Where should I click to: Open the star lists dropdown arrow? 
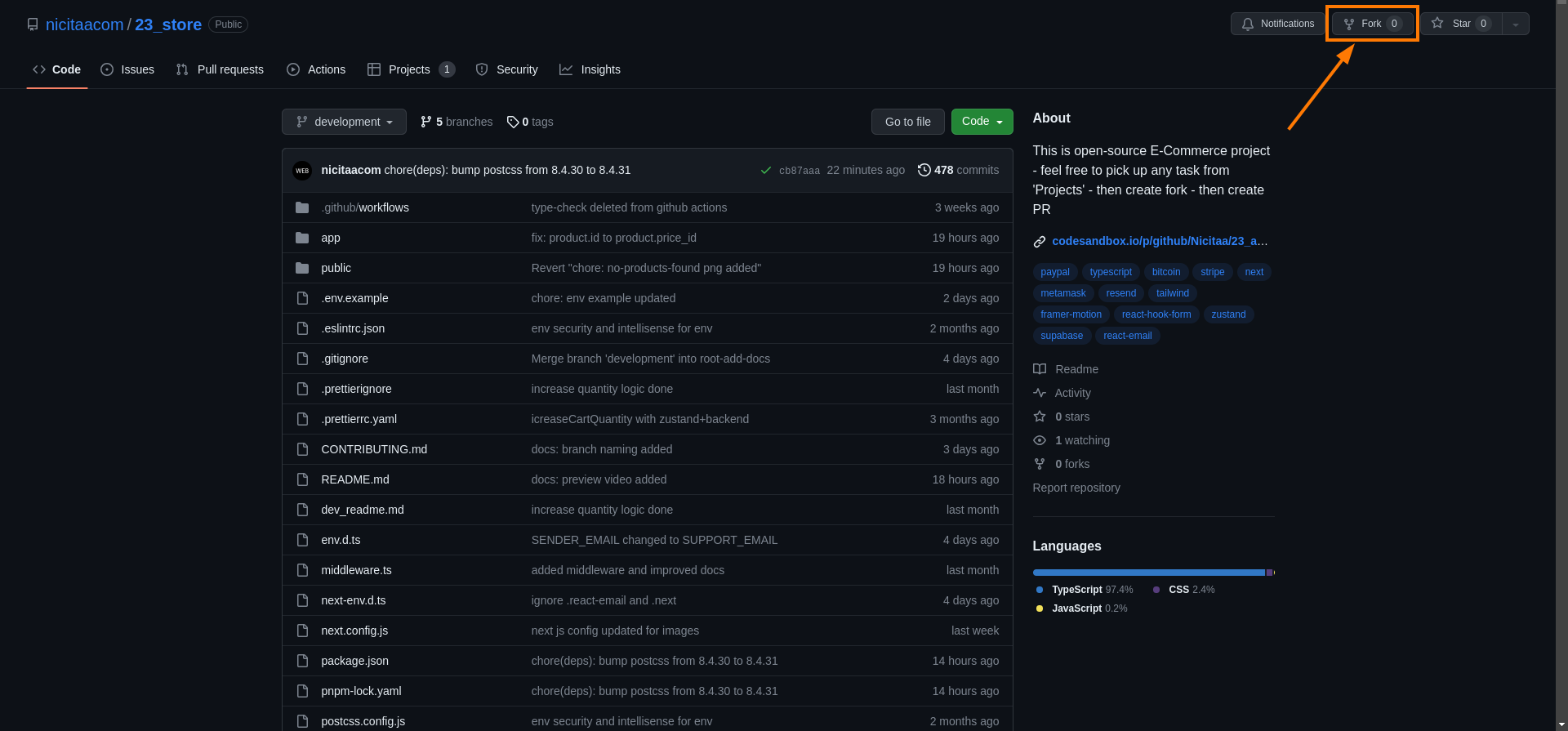coord(1516,24)
